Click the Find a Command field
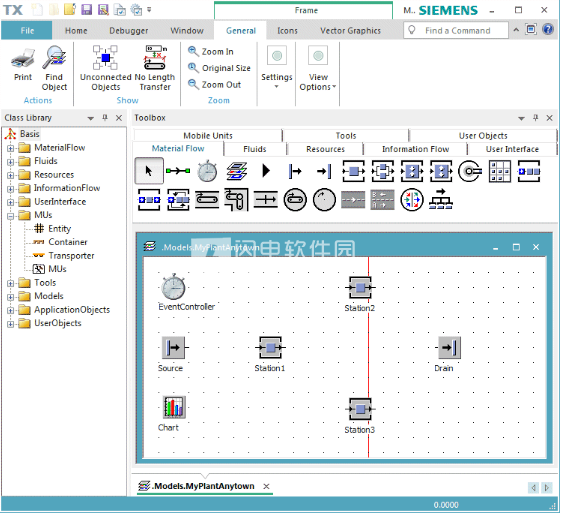Viewport: 561px width, 515px height. [x=456, y=30]
